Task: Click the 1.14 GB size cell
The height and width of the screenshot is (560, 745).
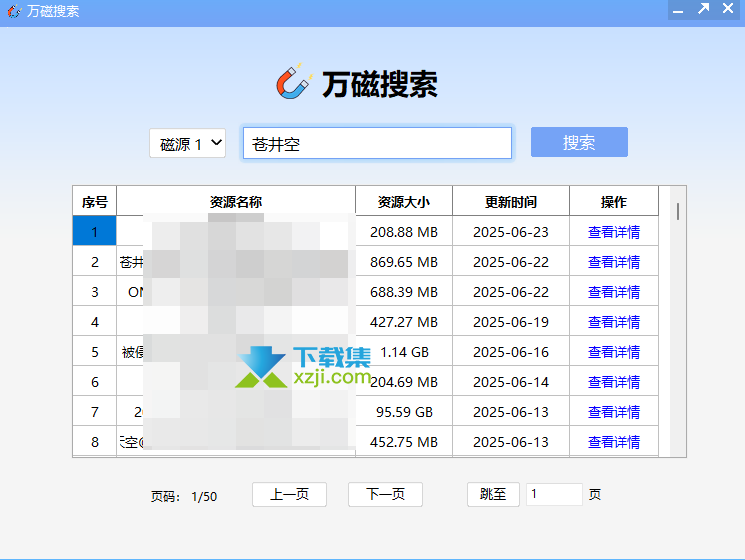Action: click(x=404, y=351)
